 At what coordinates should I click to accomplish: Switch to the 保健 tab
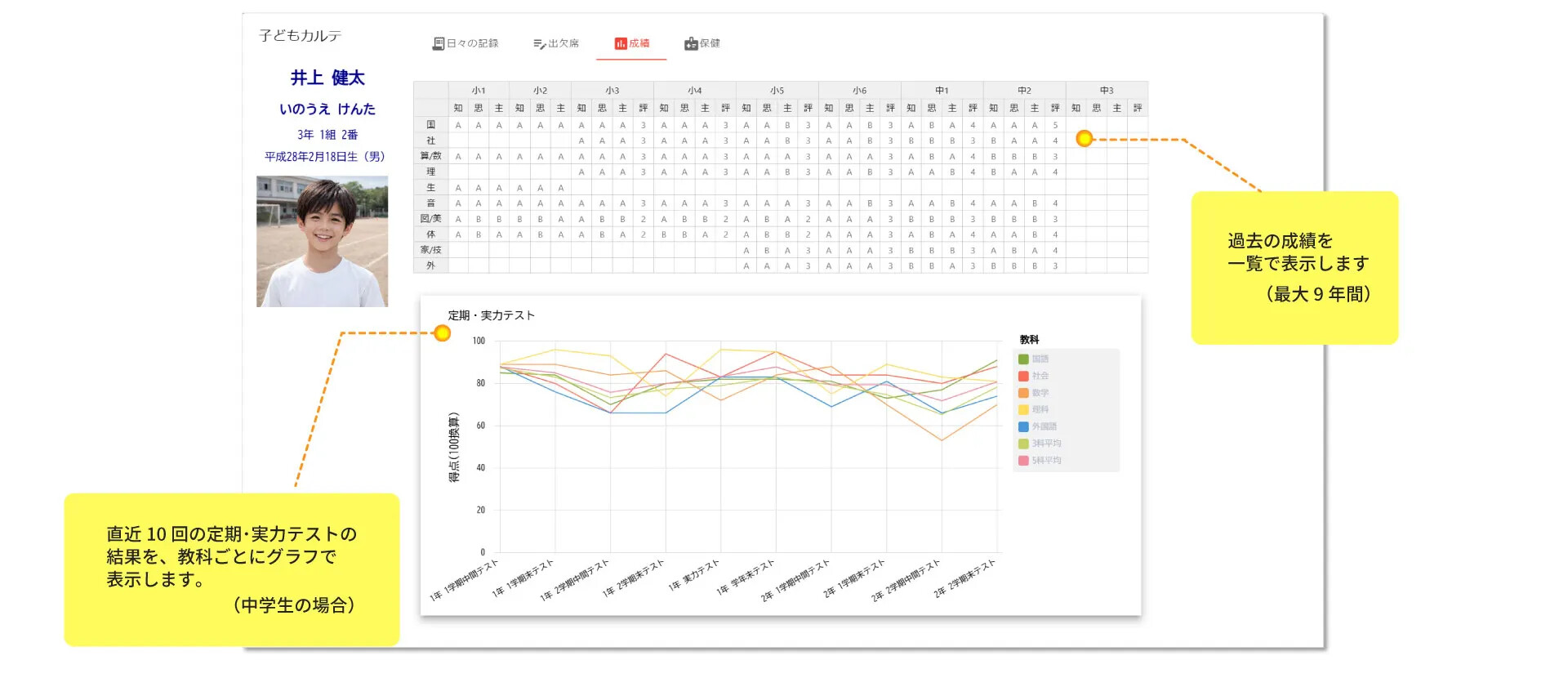(x=703, y=43)
